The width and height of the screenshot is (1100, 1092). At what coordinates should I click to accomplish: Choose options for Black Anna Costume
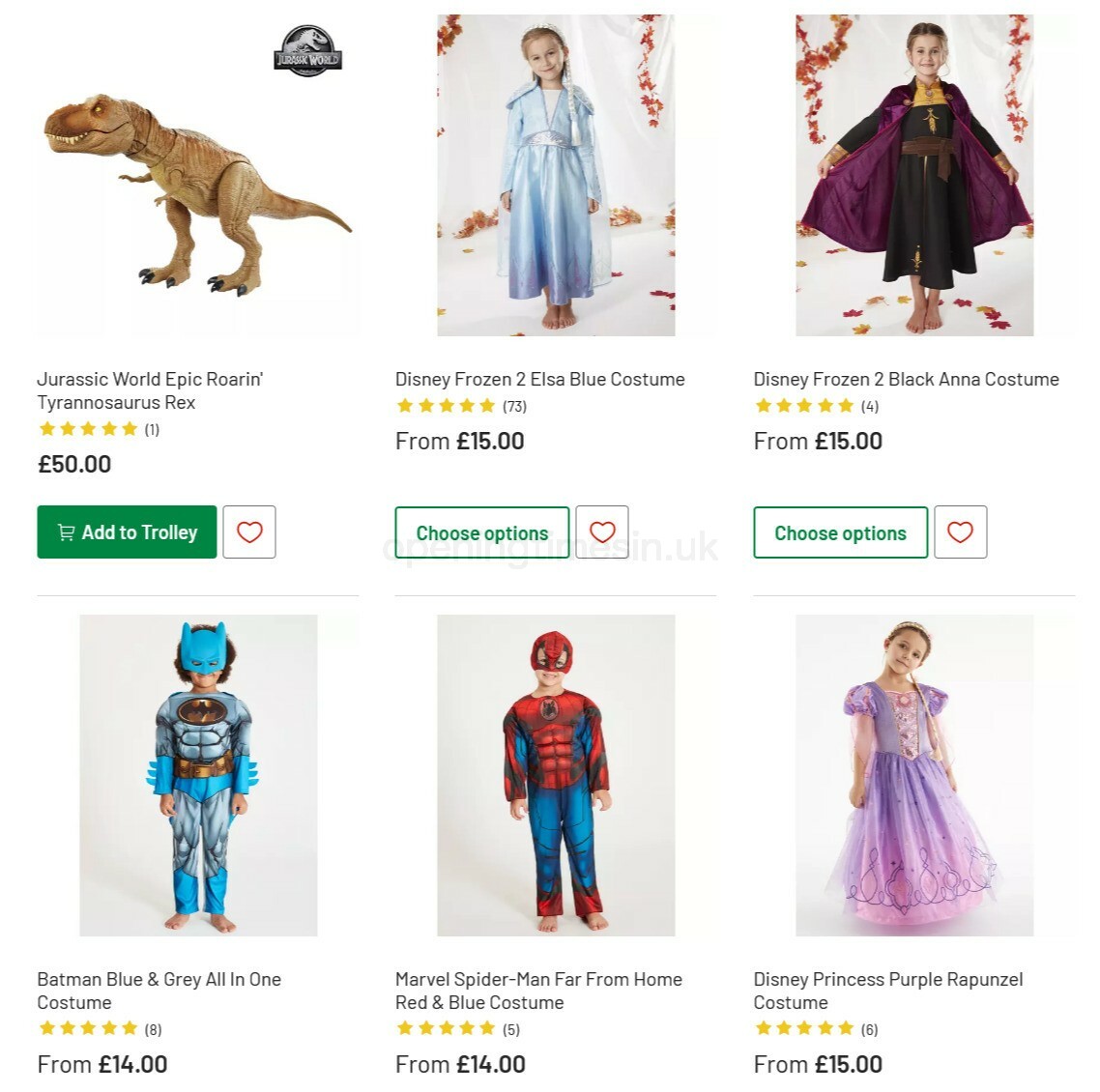[840, 532]
